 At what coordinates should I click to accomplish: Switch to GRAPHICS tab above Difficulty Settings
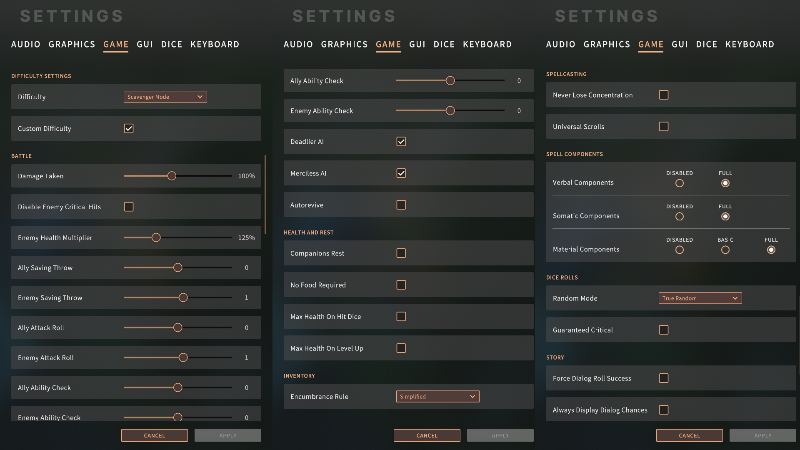point(72,44)
